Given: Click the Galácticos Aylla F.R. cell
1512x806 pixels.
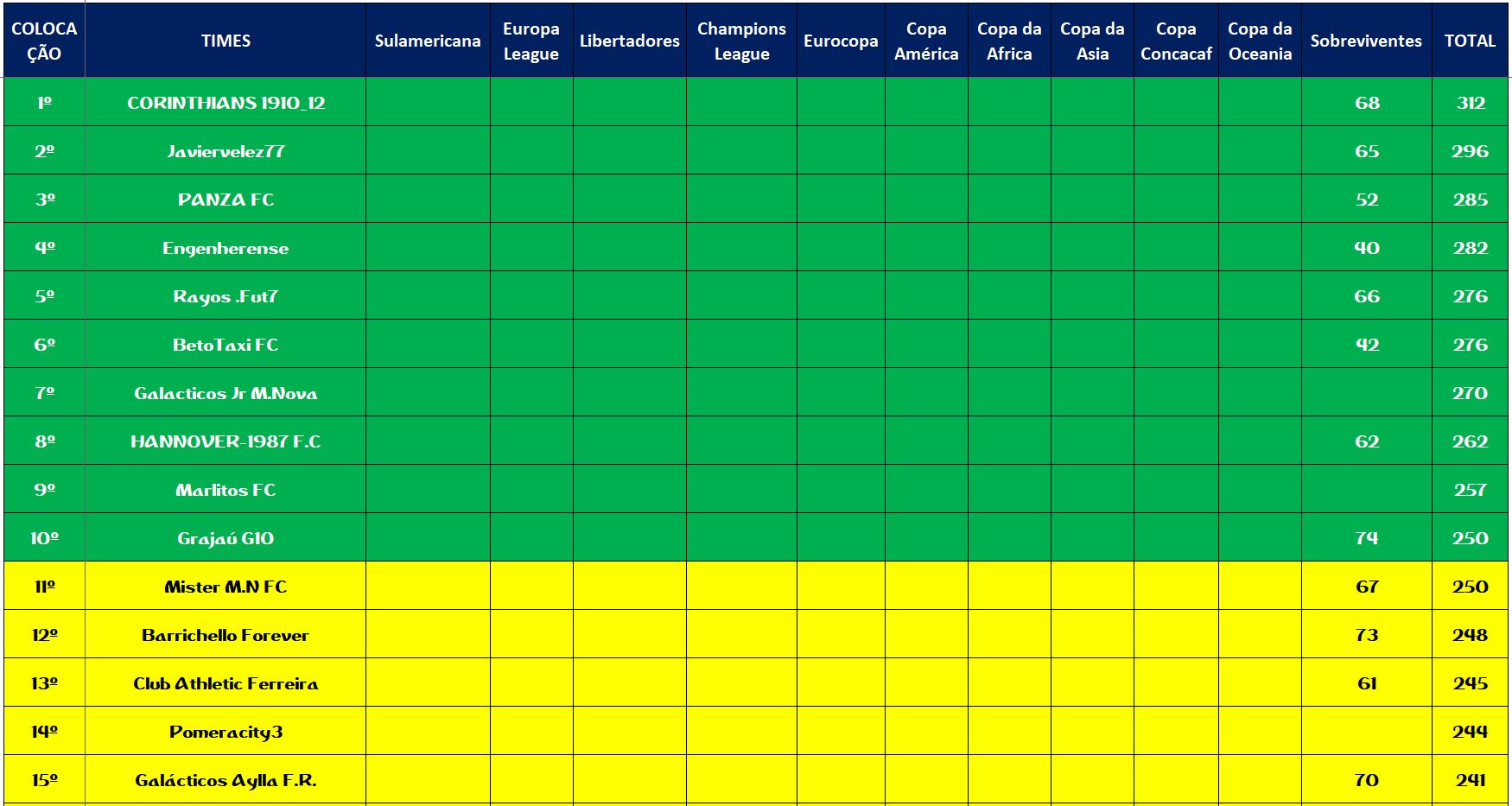Looking at the screenshot, I should tap(226, 780).
